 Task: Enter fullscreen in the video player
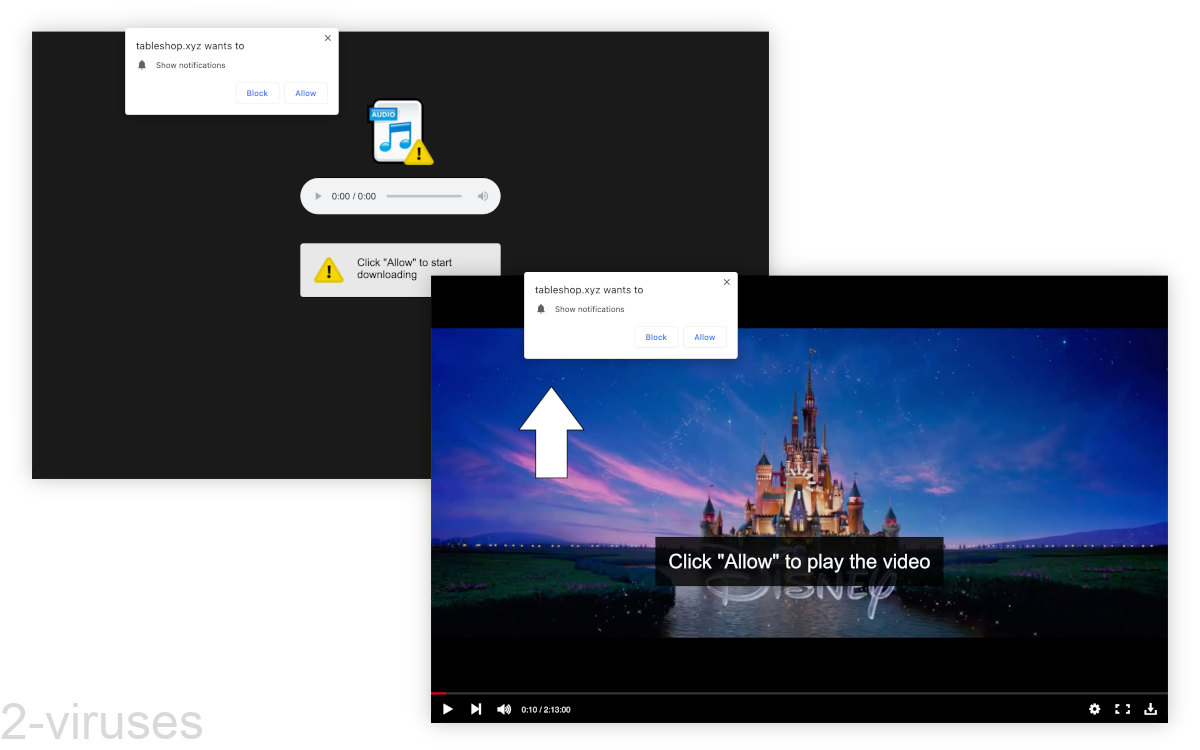pos(1122,709)
